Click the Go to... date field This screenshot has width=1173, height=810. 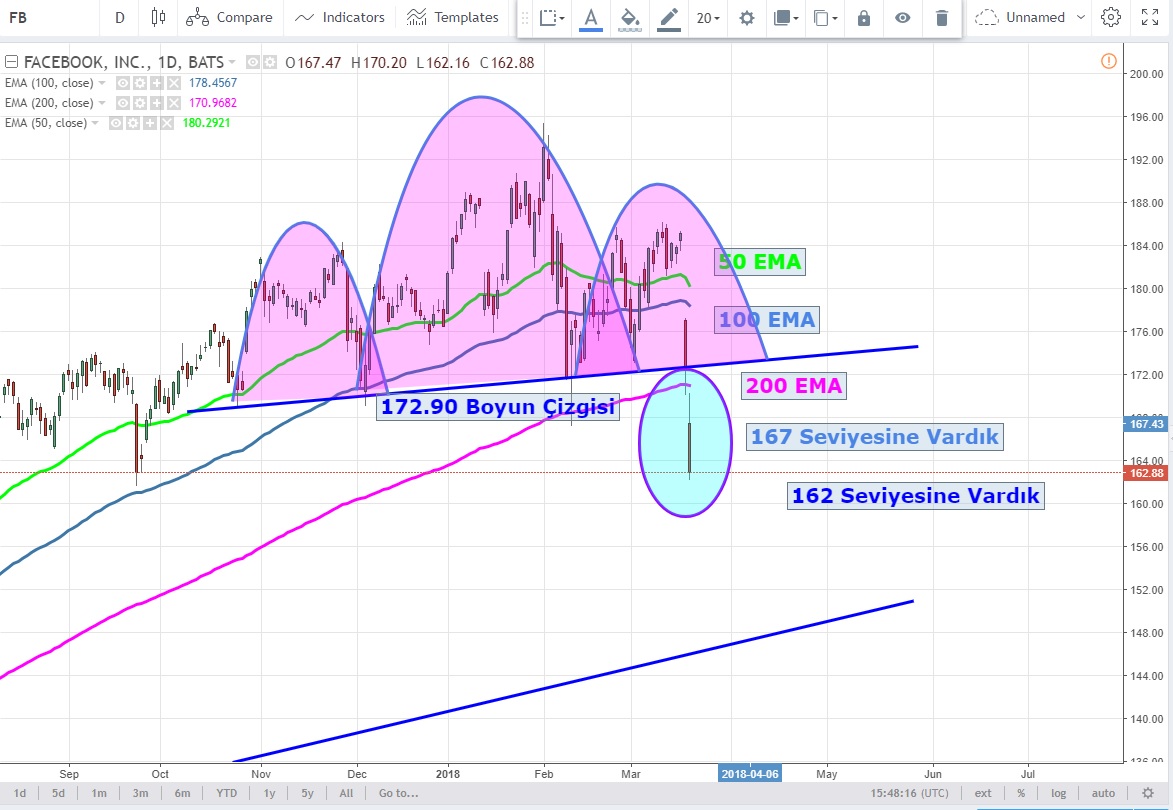click(397, 793)
